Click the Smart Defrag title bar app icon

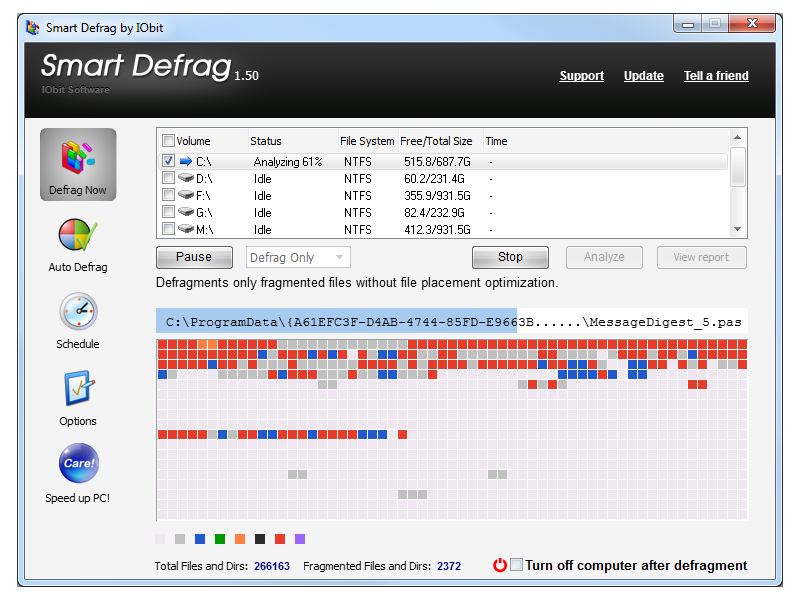coord(33,28)
